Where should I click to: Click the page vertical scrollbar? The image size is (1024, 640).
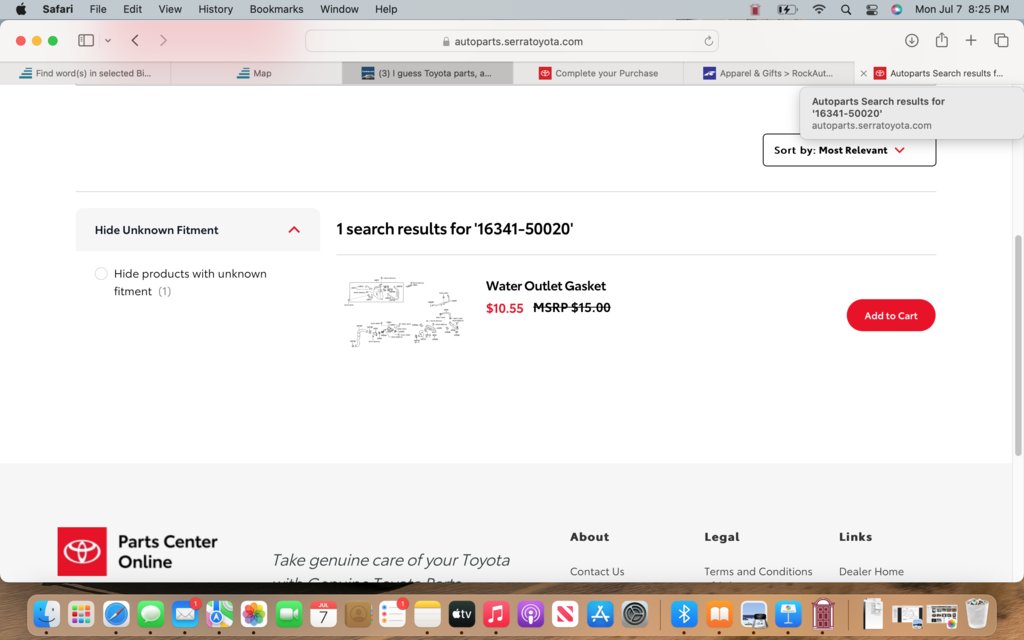click(x=1017, y=345)
